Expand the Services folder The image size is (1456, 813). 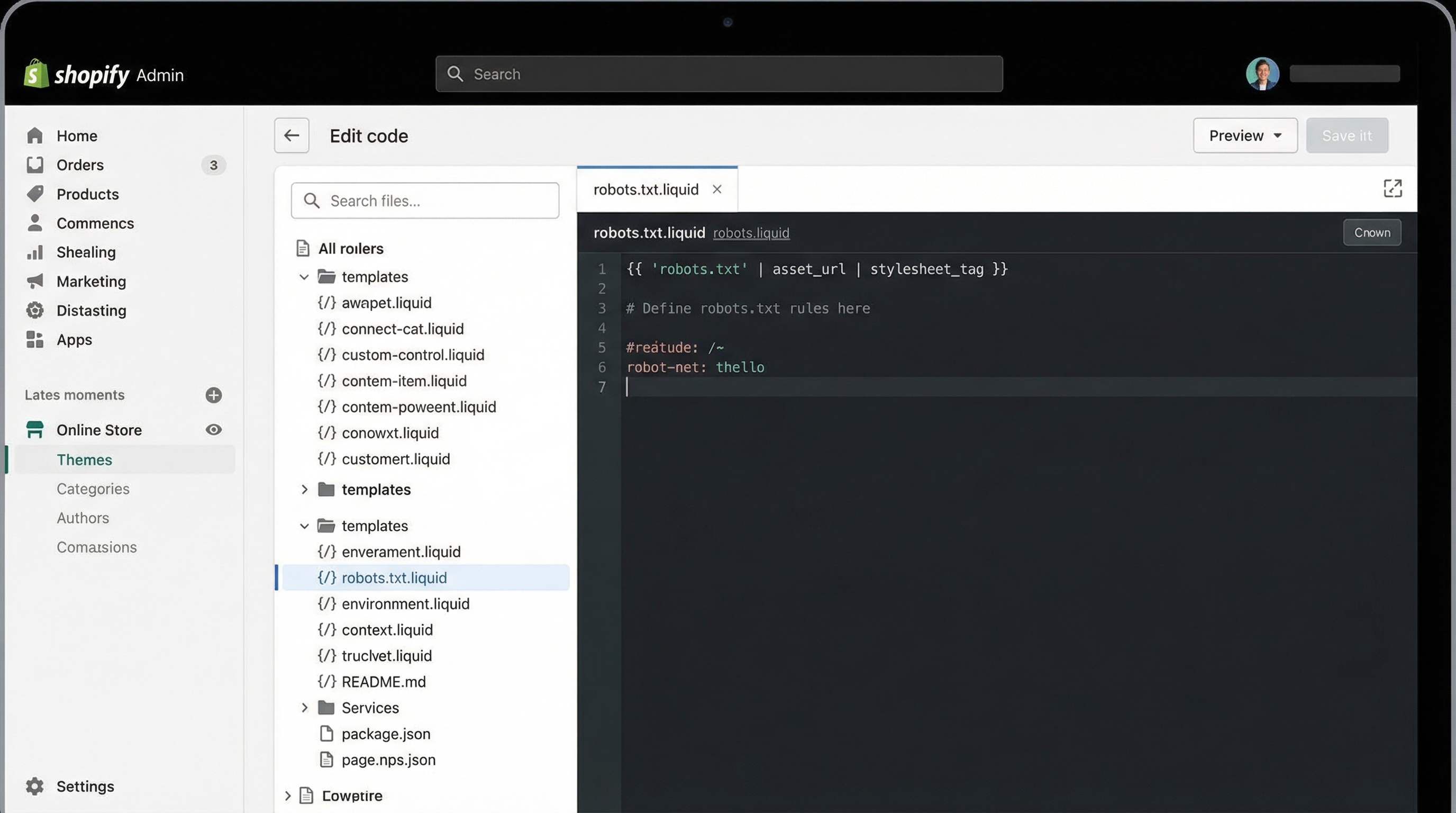304,707
